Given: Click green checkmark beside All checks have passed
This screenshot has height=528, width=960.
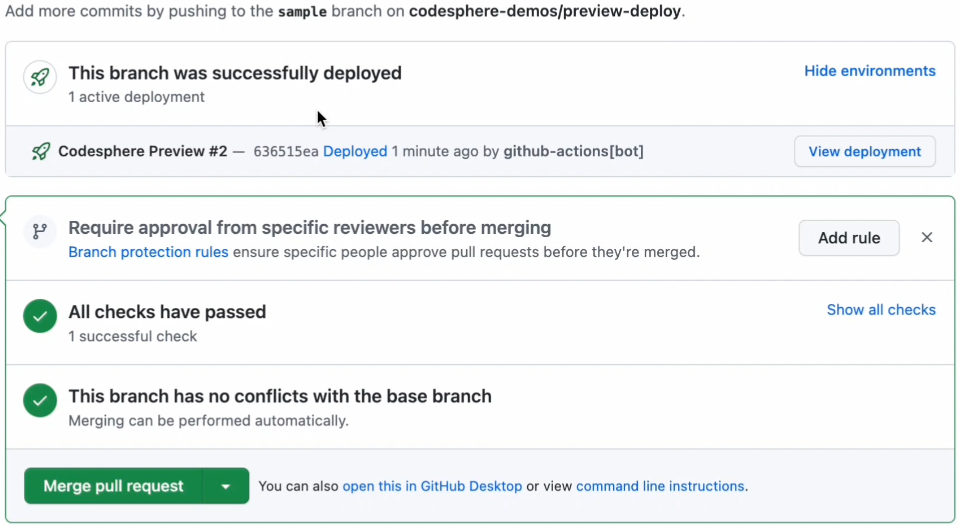Looking at the screenshot, I should (x=40, y=317).
